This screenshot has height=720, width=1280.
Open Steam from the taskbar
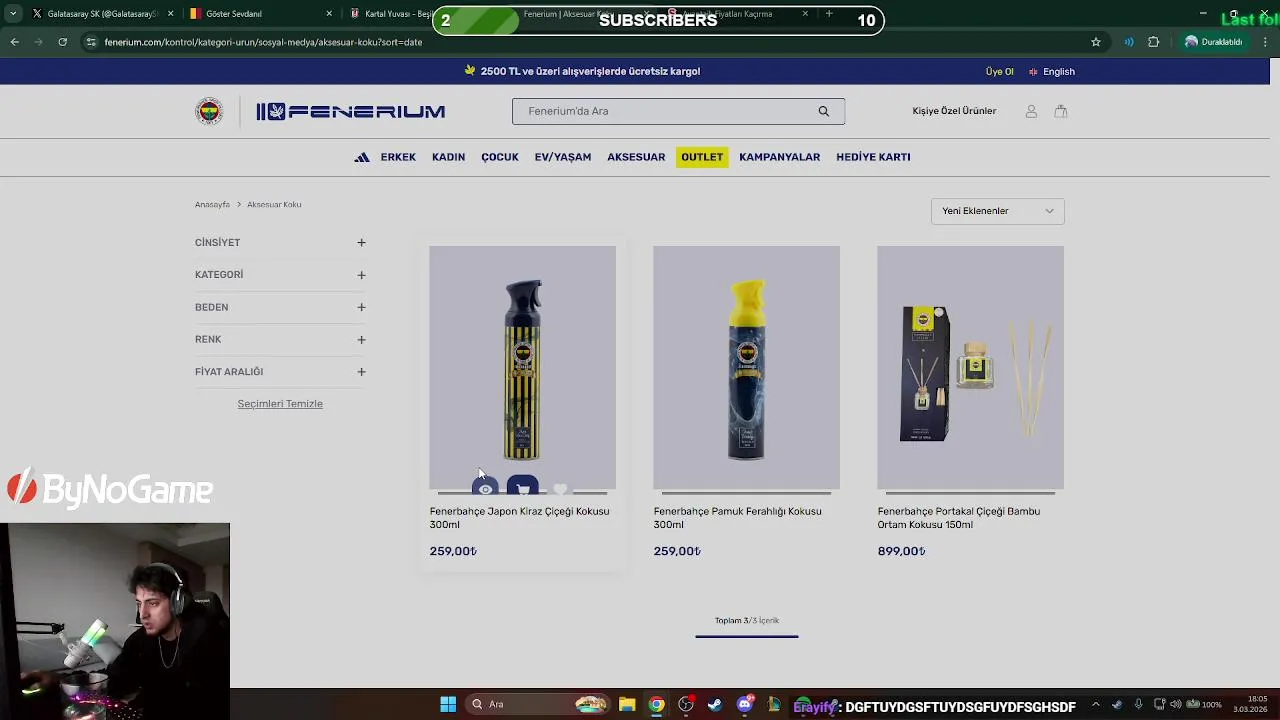coord(715,704)
